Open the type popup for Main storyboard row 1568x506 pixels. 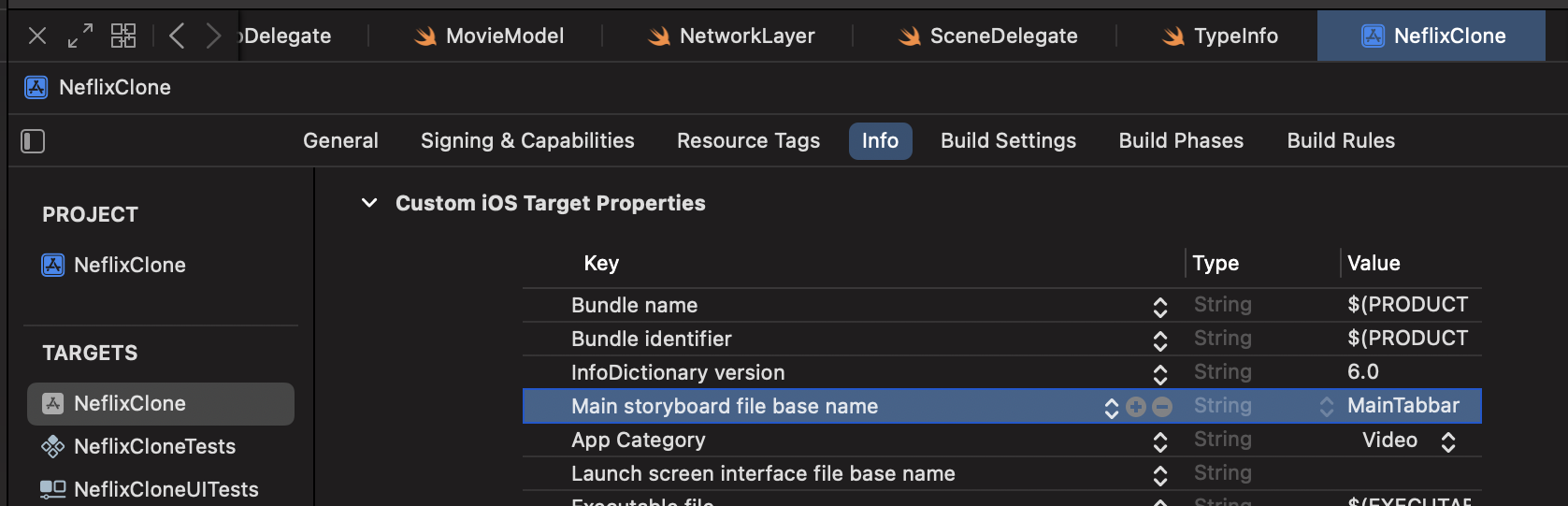tap(1327, 406)
